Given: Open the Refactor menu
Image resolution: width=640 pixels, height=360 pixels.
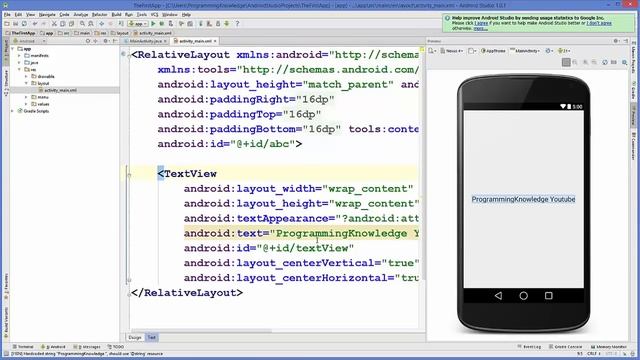Looking at the screenshot, I should pos(99,15).
